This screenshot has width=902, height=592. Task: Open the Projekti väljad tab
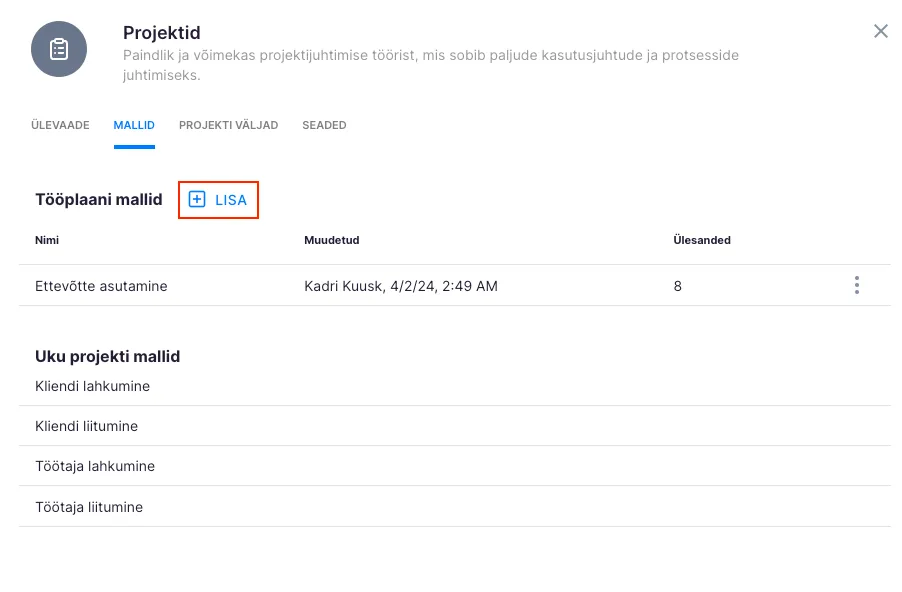pos(228,126)
